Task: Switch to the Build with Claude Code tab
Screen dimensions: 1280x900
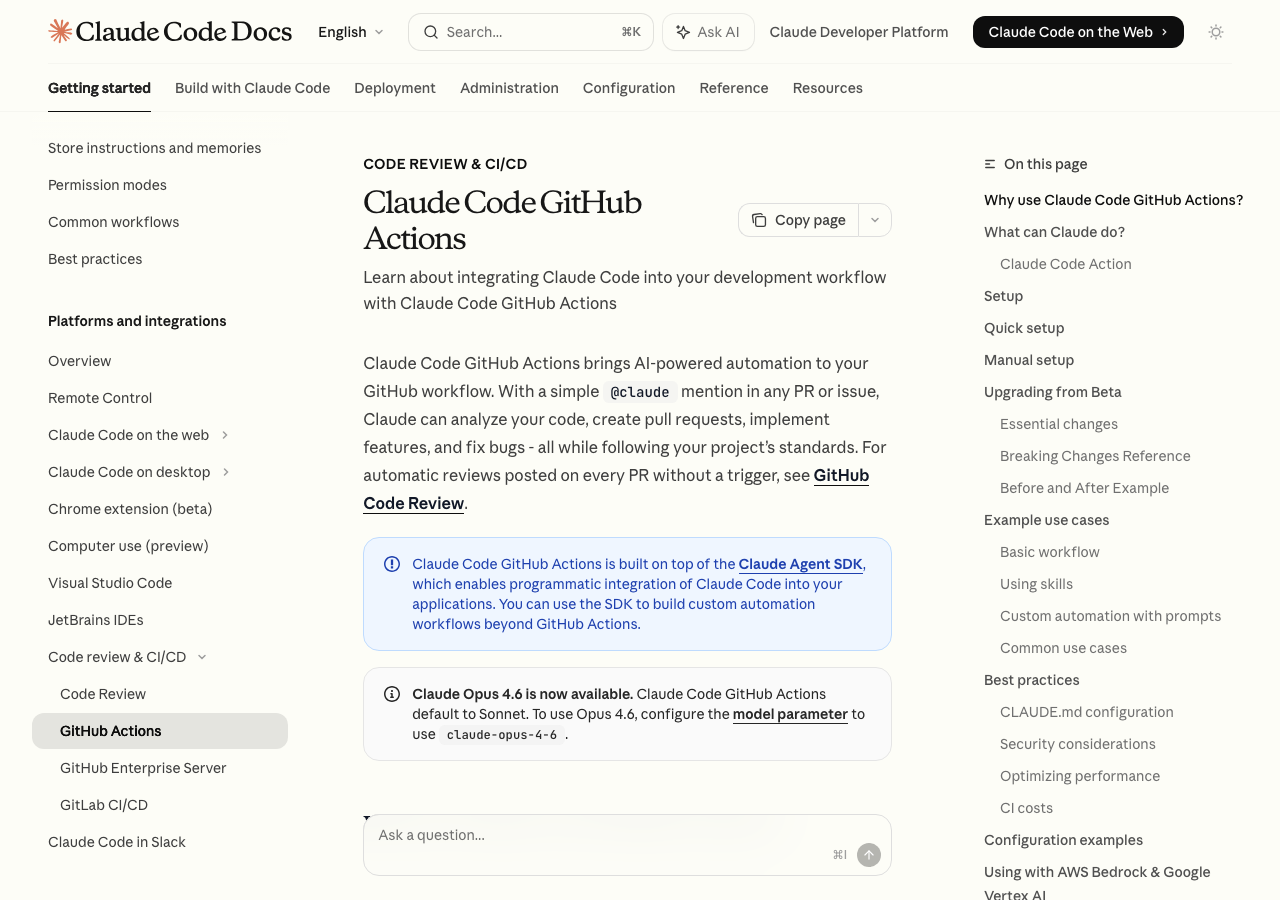Action: coord(252,88)
